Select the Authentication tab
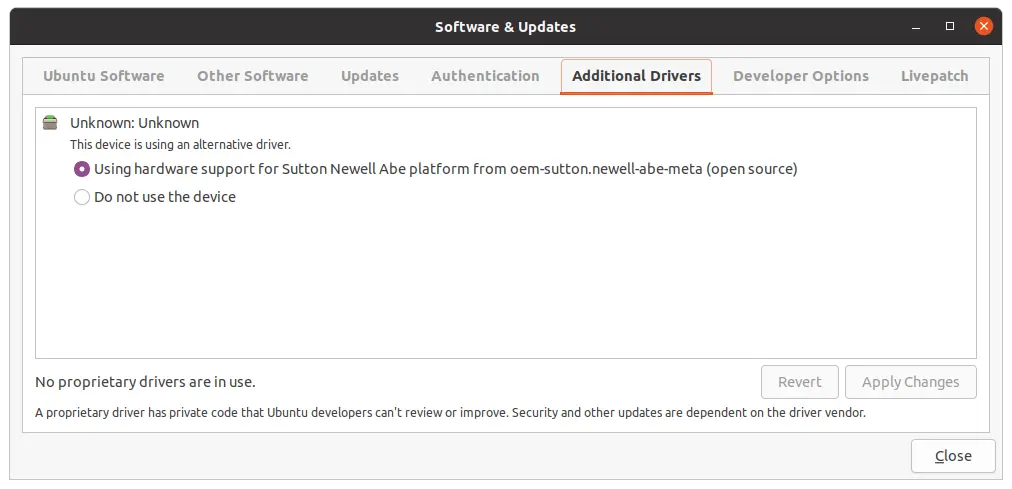This screenshot has width=1012, height=489. 485,76
